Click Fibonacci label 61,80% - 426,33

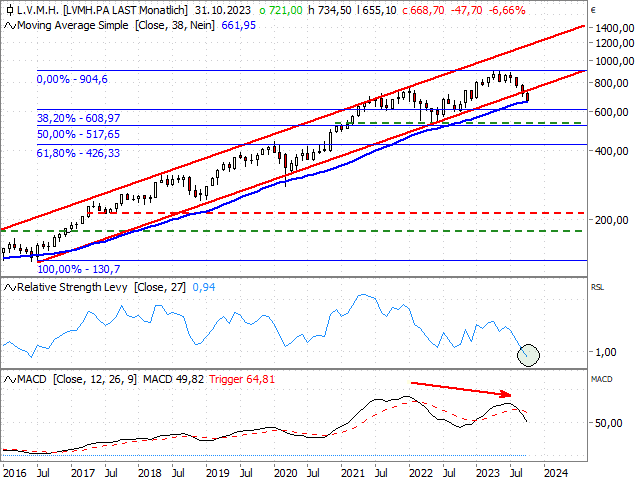78,153
